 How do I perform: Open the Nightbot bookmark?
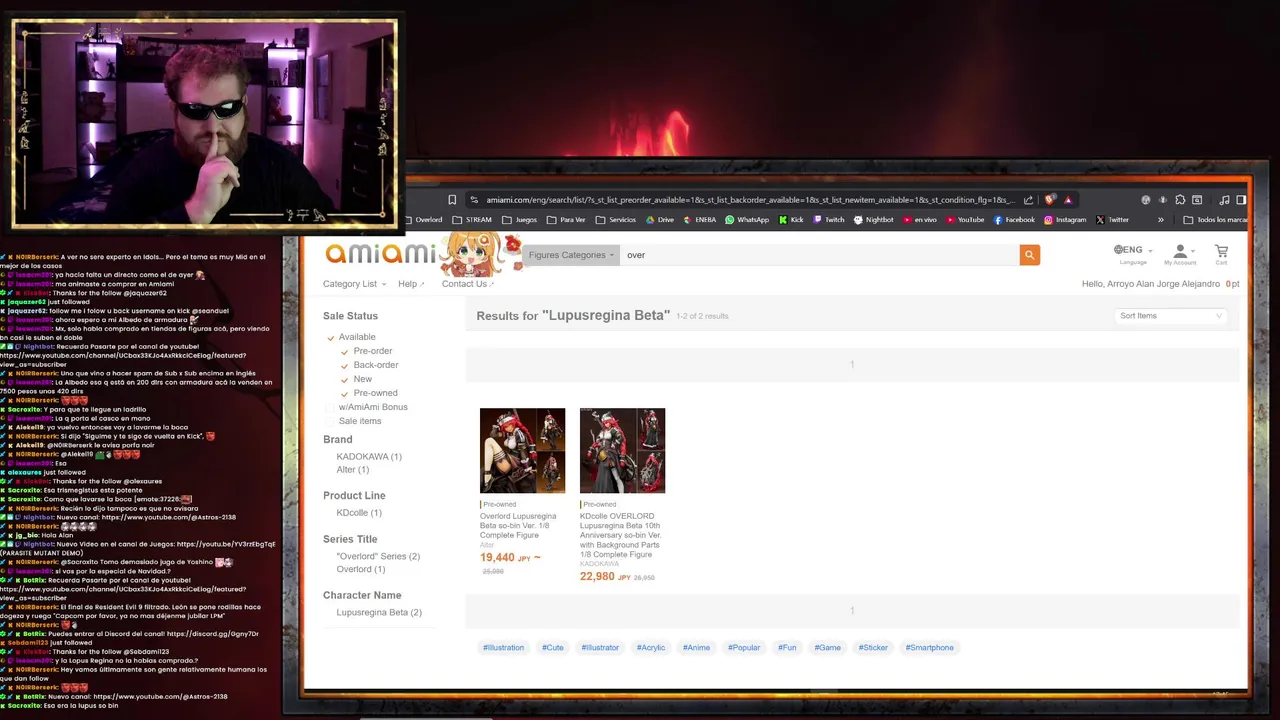874,220
